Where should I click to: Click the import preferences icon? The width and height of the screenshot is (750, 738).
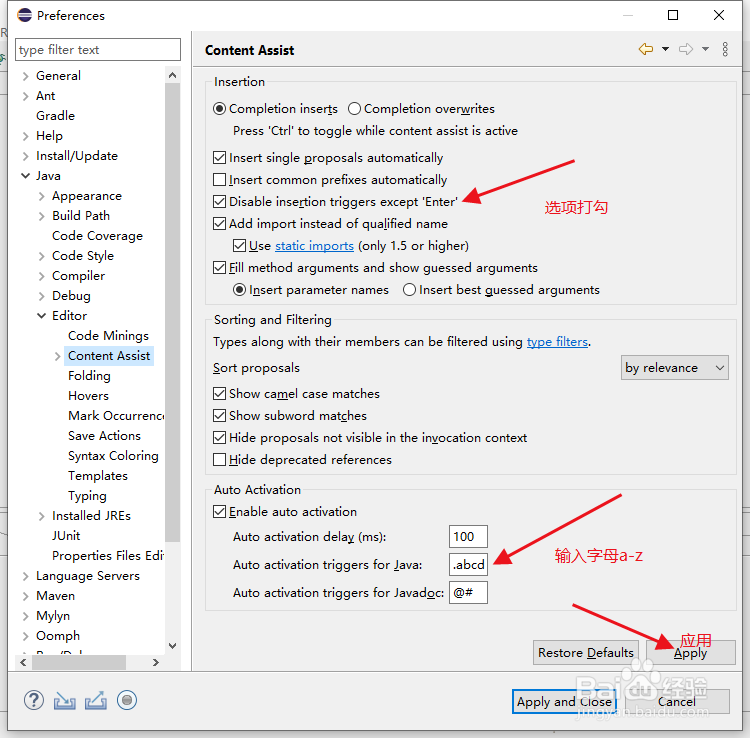pos(65,701)
